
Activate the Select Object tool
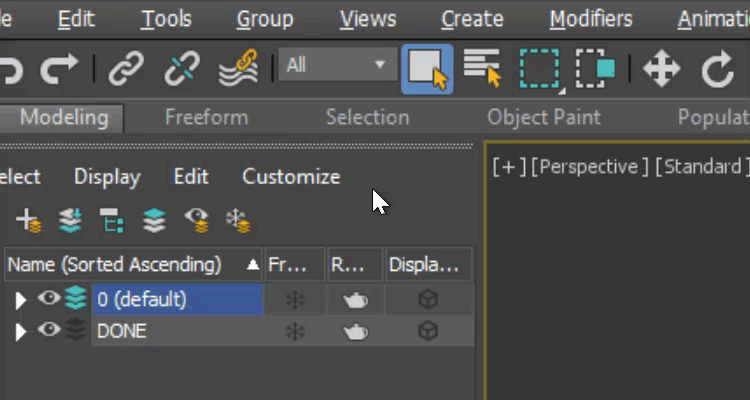[427, 69]
